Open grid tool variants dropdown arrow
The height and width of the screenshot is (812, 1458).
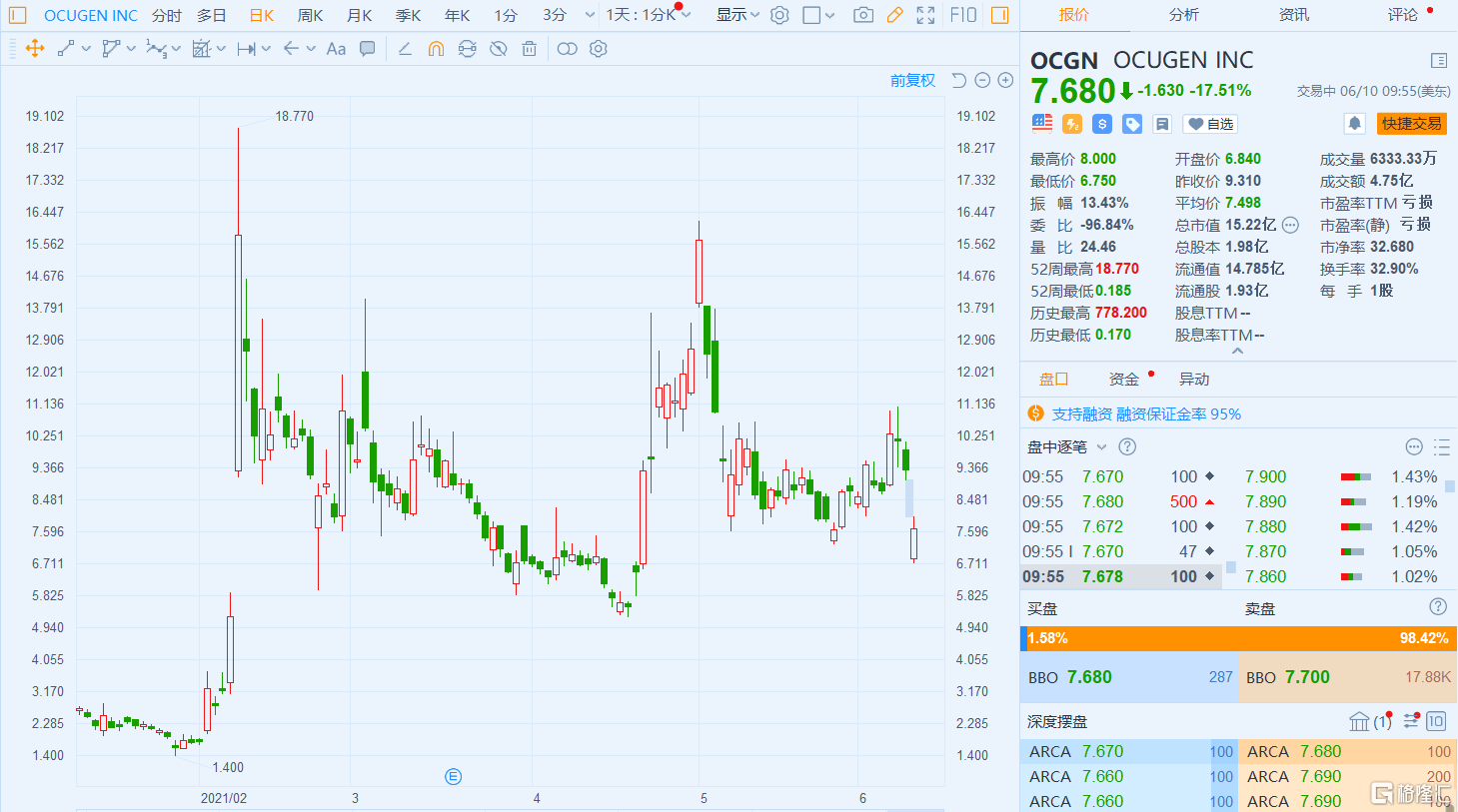[x=221, y=49]
